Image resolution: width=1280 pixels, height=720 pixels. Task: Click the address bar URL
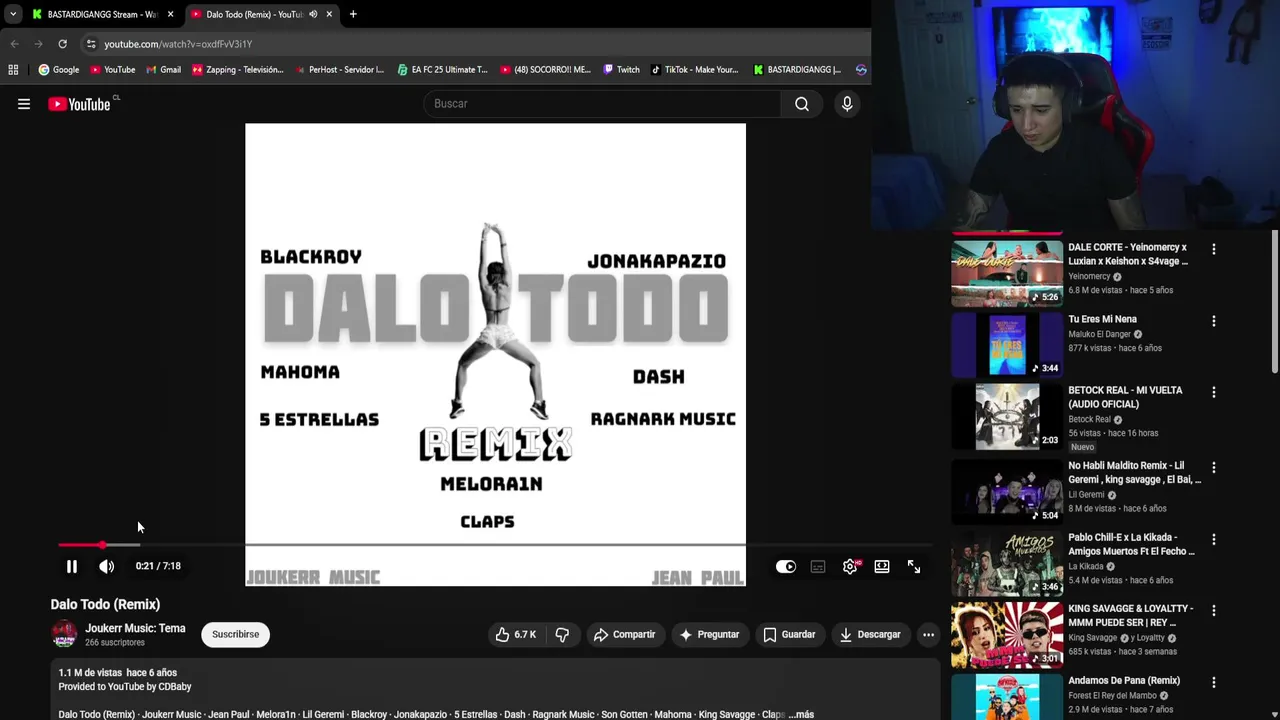[178, 44]
